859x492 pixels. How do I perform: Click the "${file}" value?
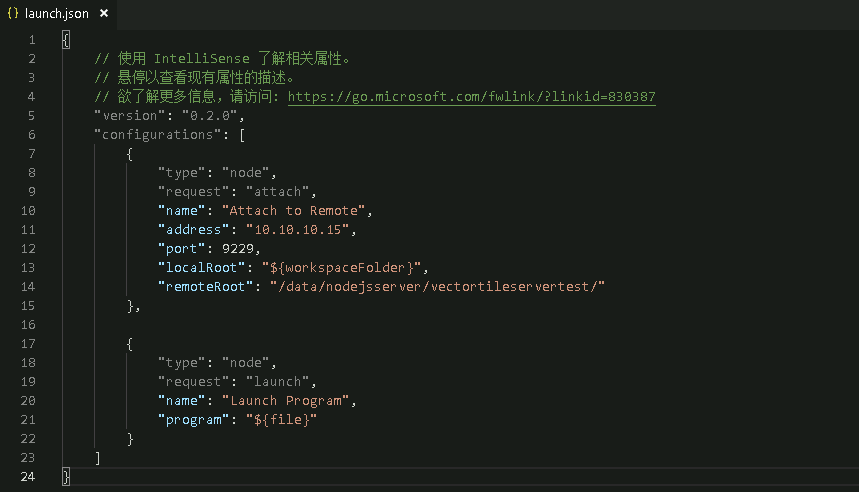[282, 420]
